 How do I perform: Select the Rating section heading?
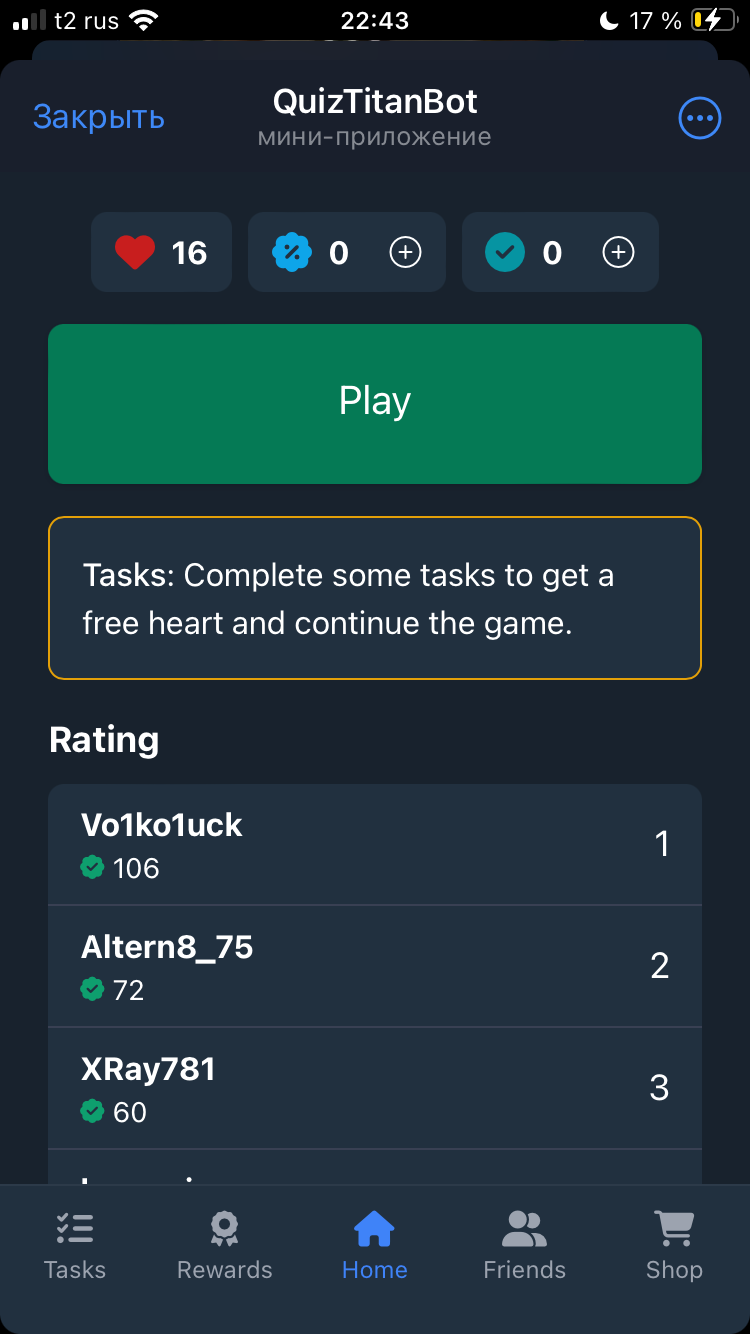[104, 740]
